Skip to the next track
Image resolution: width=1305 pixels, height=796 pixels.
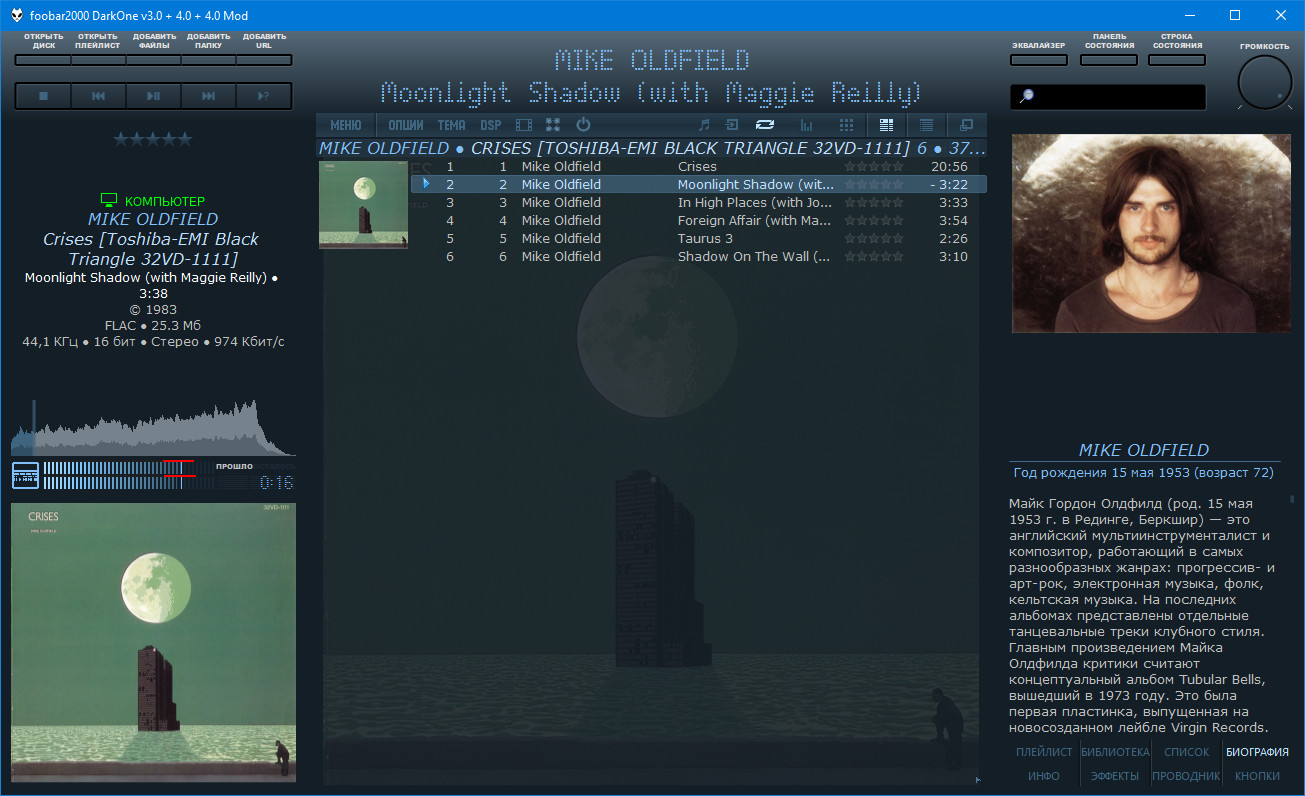coord(208,96)
